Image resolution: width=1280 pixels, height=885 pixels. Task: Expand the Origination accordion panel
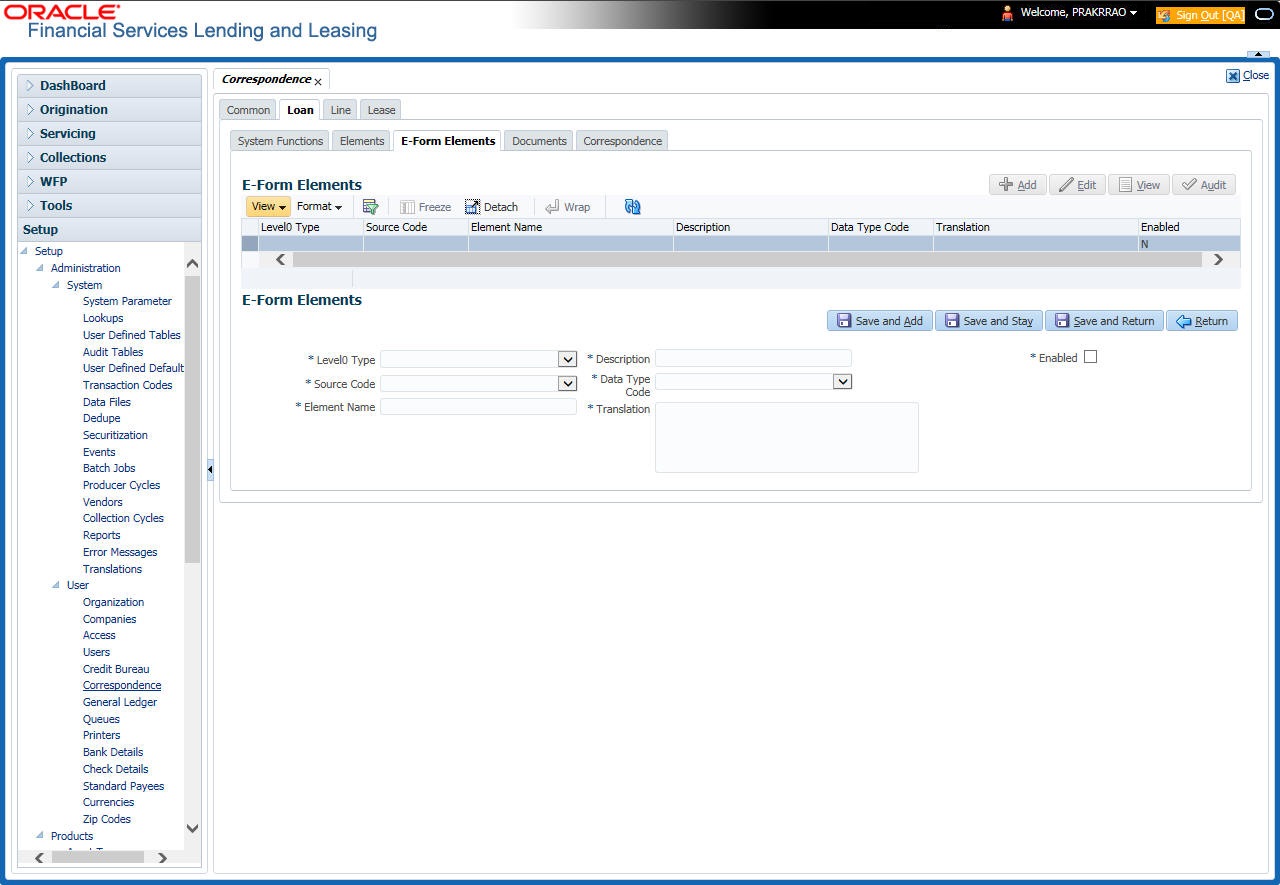pyautogui.click(x=109, y=110)
